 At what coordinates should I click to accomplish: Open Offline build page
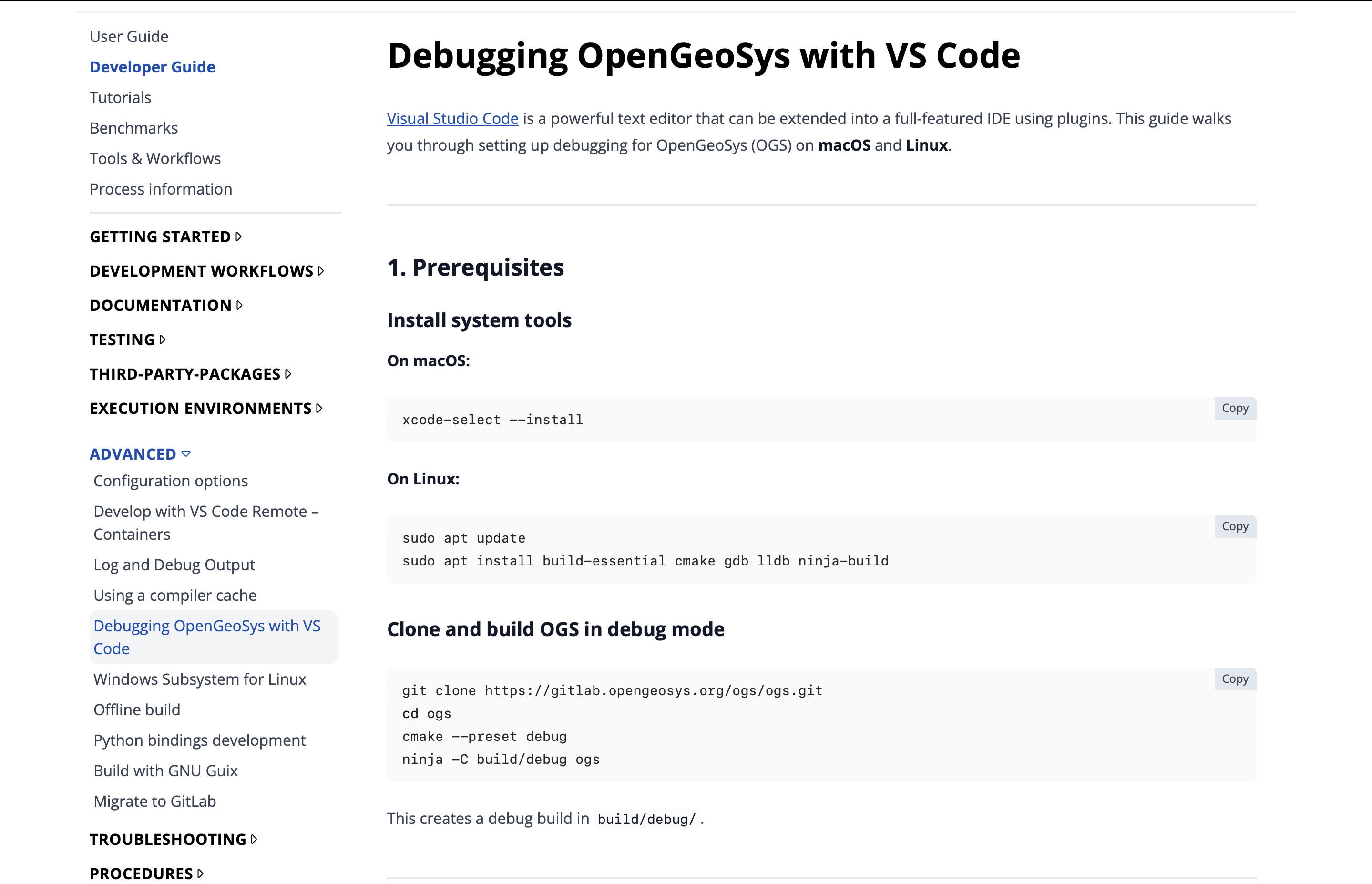(136, 709)
